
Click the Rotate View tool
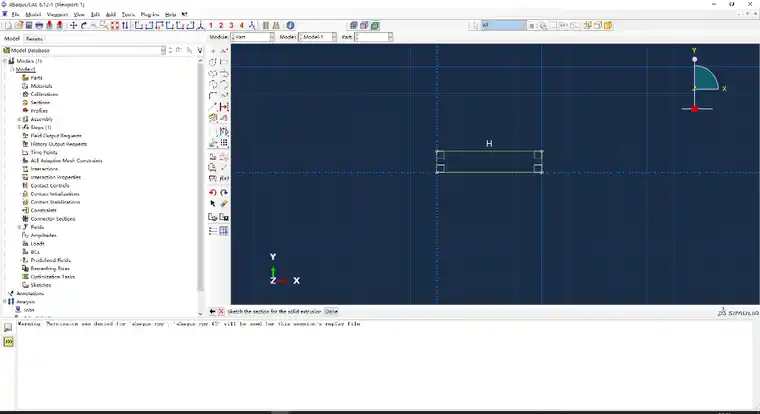click(x=83, y=25)
